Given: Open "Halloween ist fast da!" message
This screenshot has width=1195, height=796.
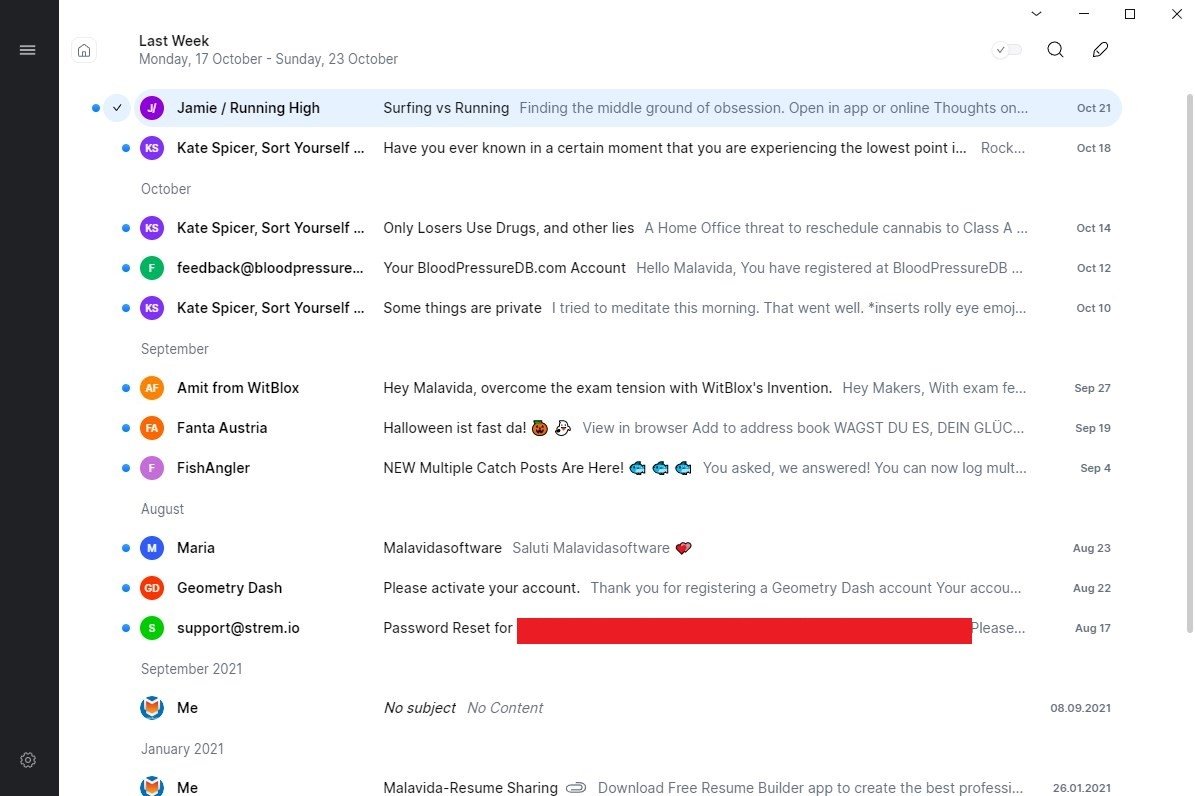Looking at the screenshot, I should pos(455,428).
